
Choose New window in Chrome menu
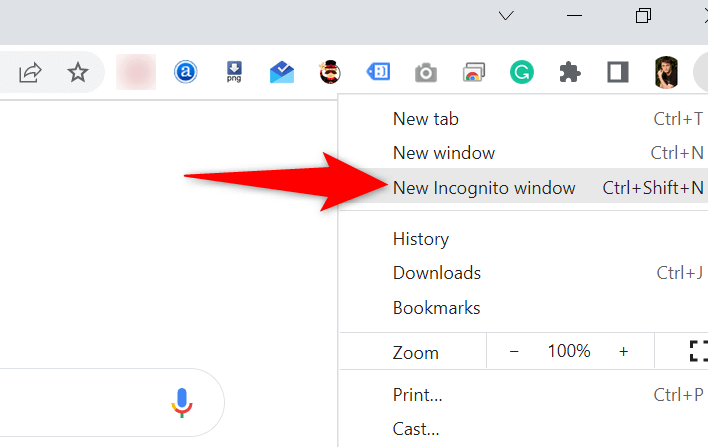click(x=443, y=153)
